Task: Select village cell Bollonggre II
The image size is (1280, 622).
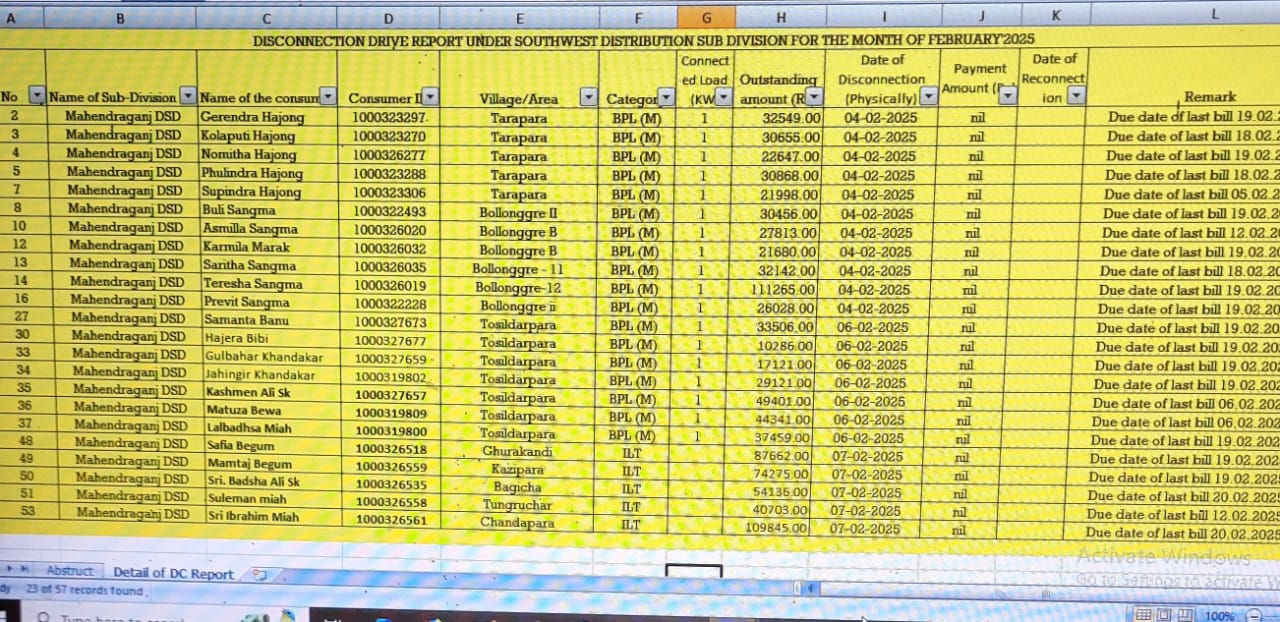Action: click(x=518, y=213)
